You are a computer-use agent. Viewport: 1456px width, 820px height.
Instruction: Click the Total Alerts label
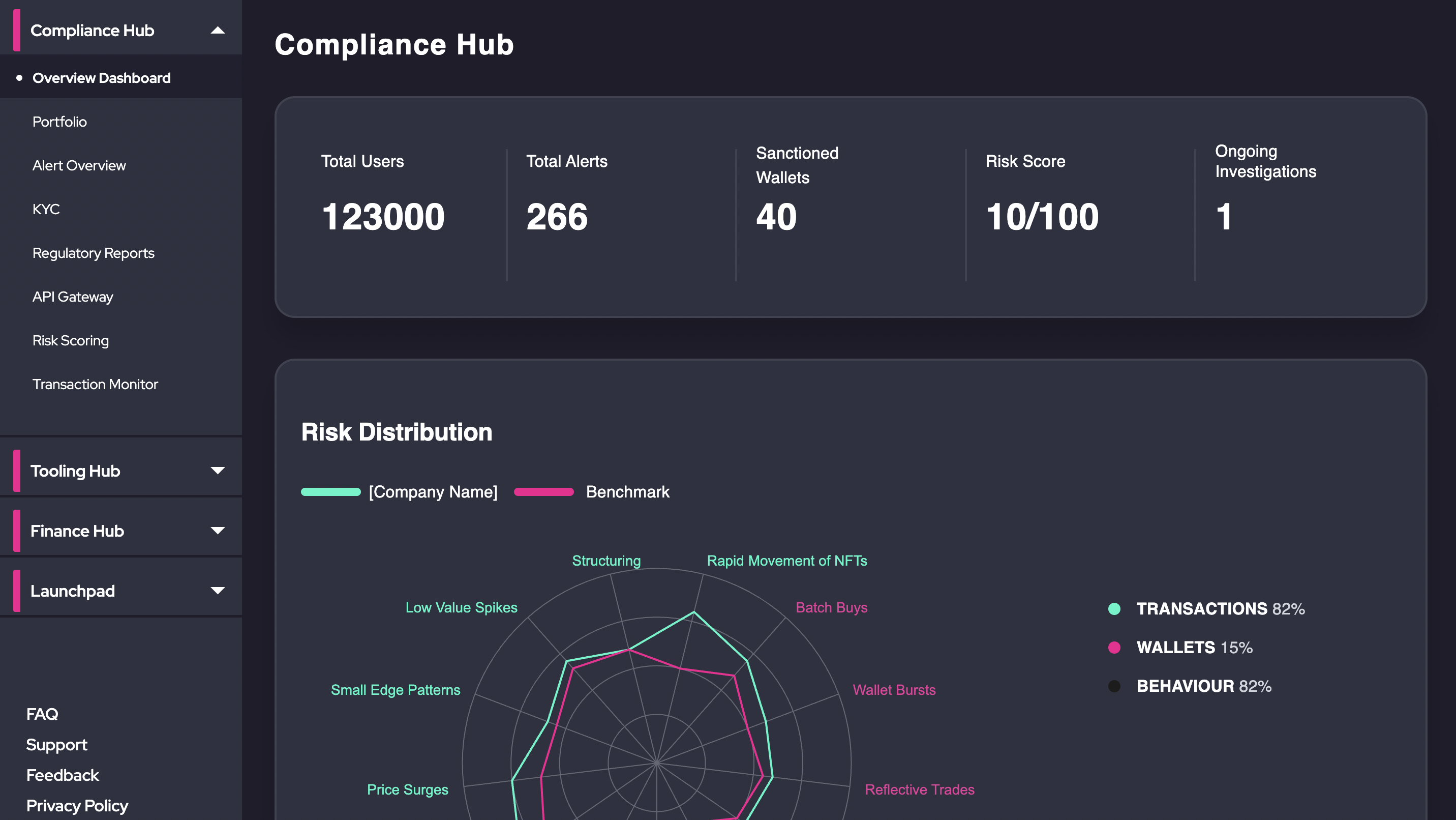567,161
